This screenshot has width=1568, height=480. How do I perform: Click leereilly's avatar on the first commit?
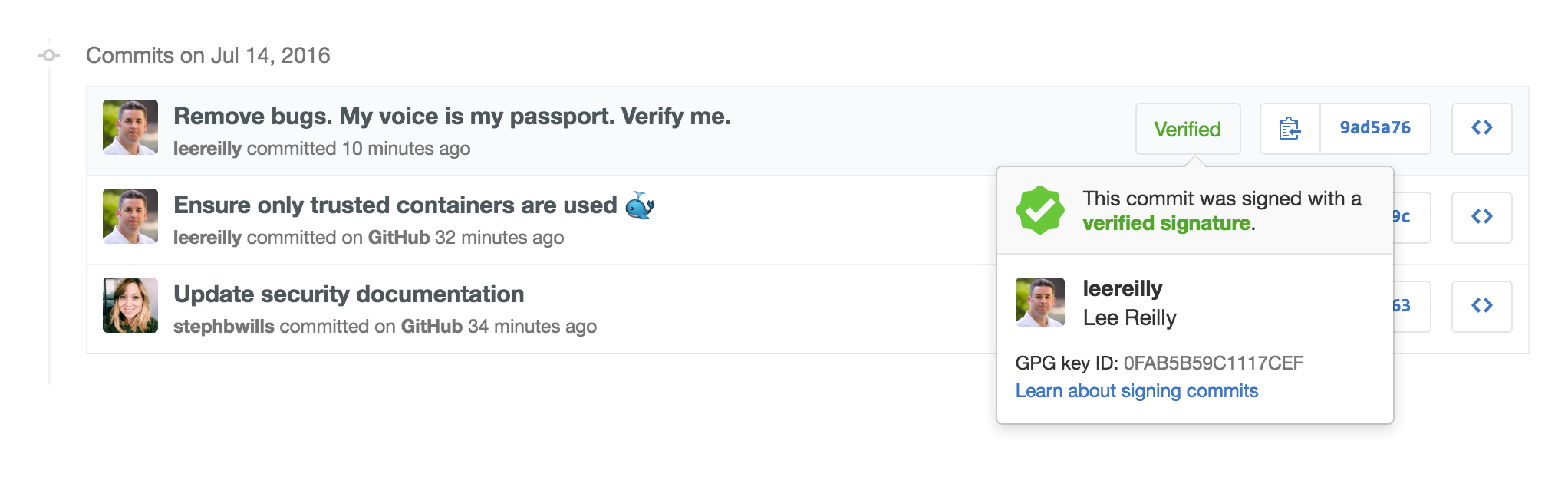130,127
